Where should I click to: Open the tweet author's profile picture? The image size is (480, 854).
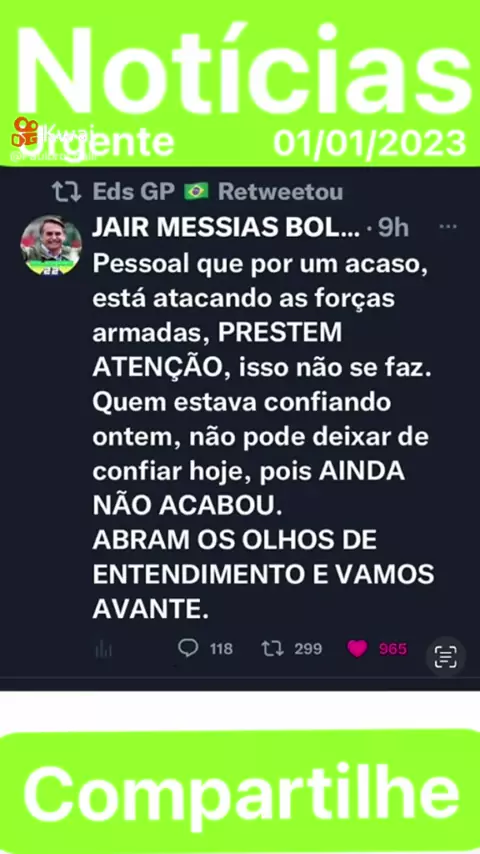coord(51,245)
